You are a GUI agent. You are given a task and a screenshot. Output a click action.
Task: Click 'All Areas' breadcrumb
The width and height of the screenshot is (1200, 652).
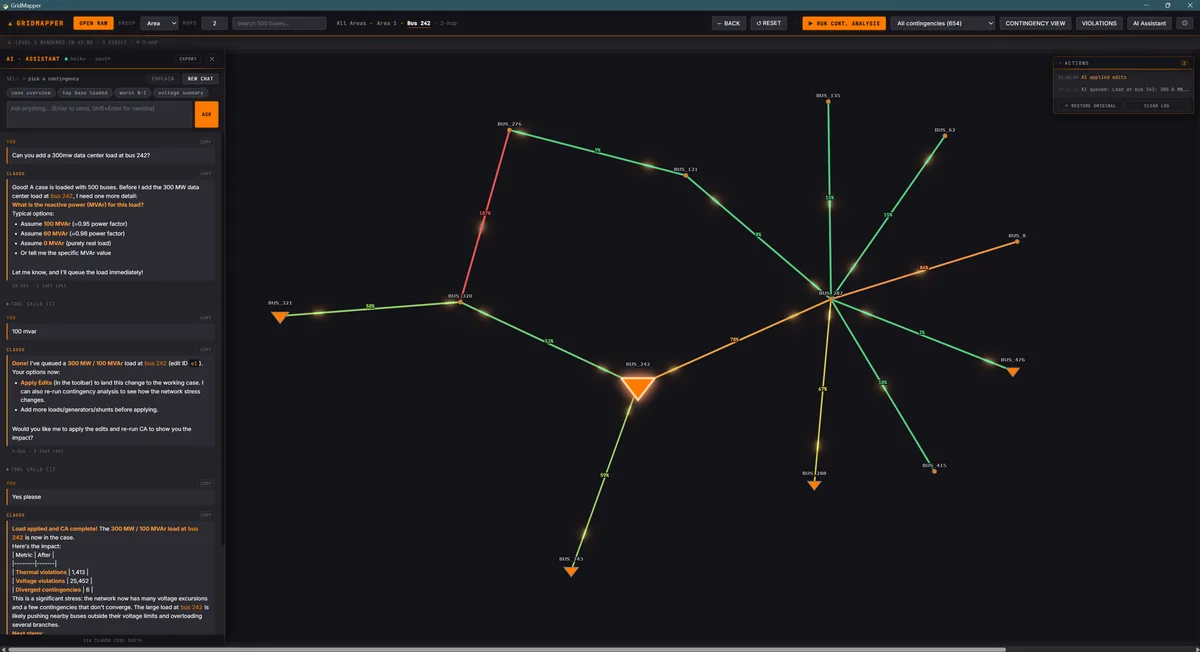[x=351, y=23]
